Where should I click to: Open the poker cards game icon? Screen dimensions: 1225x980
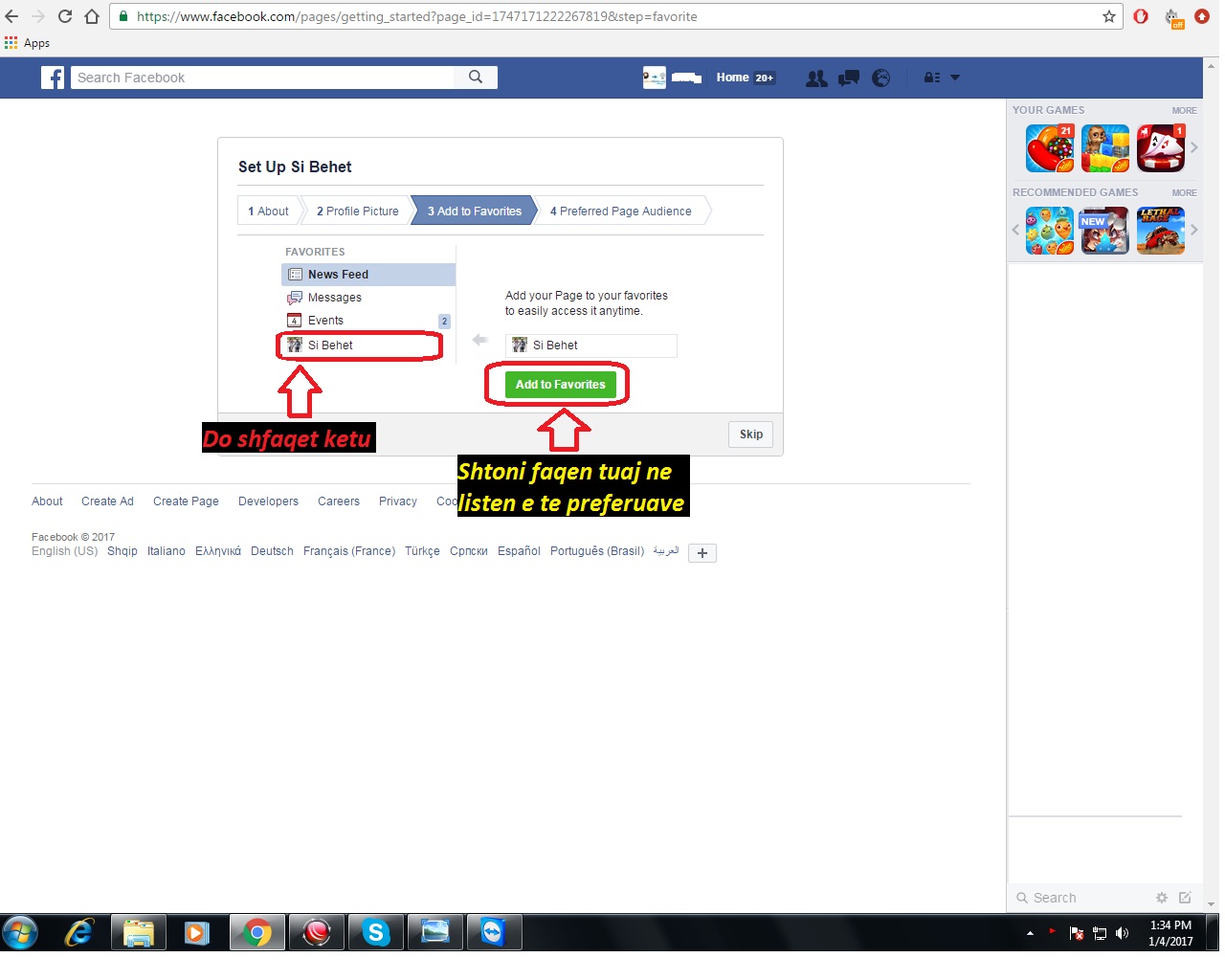point(1161,148)
